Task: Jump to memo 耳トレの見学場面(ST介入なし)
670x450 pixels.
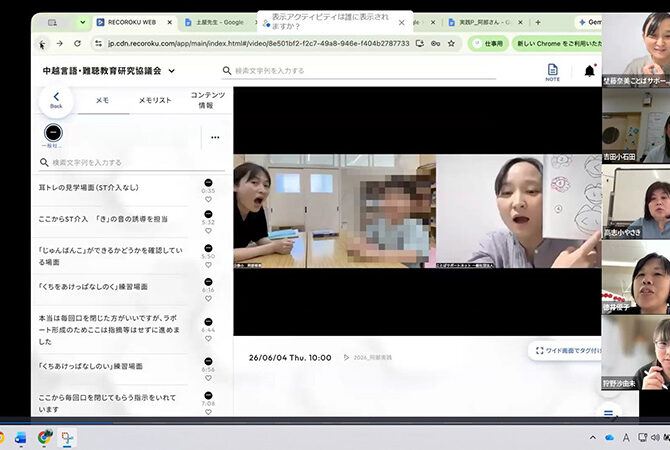Action: pyautogui.click(x=88, y=188)
